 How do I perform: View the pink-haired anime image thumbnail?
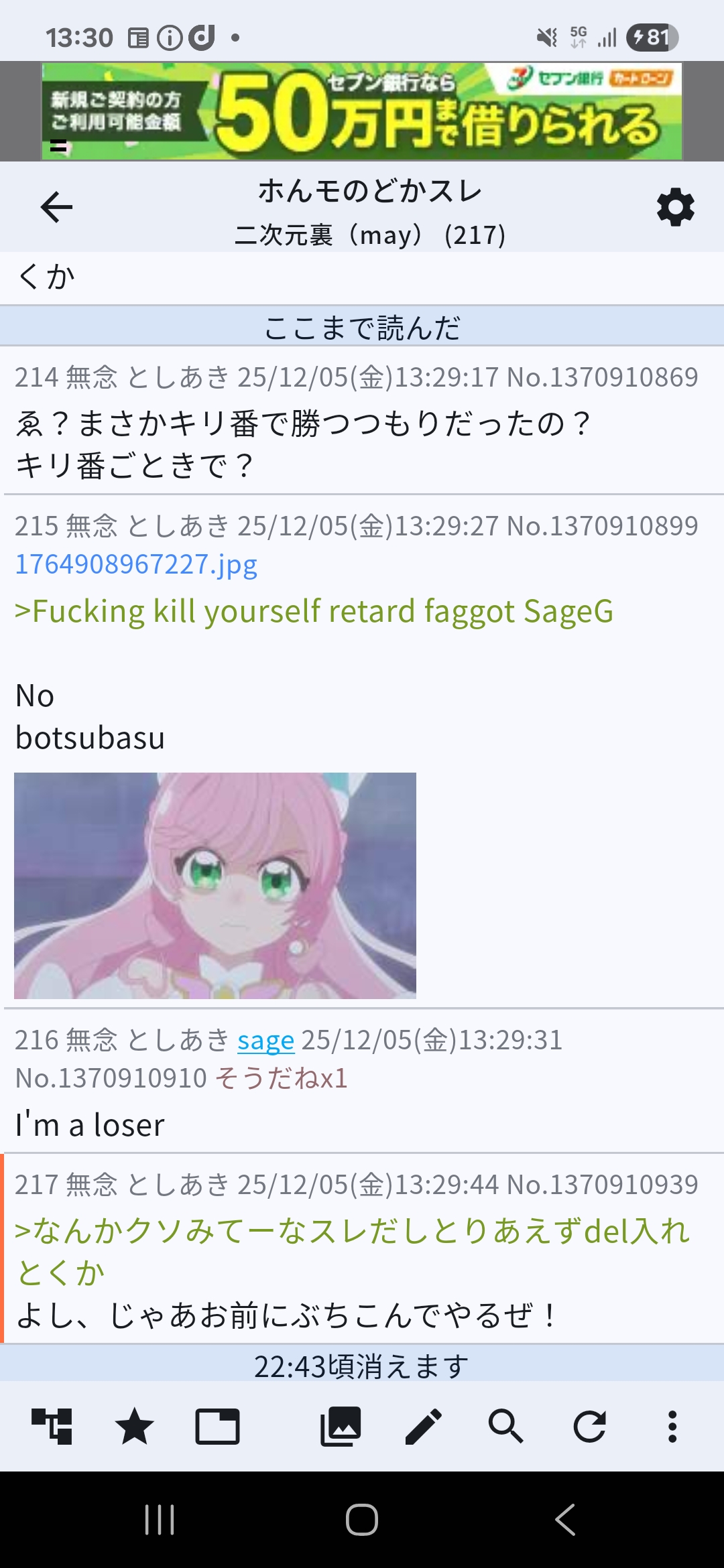click(215, 885)
